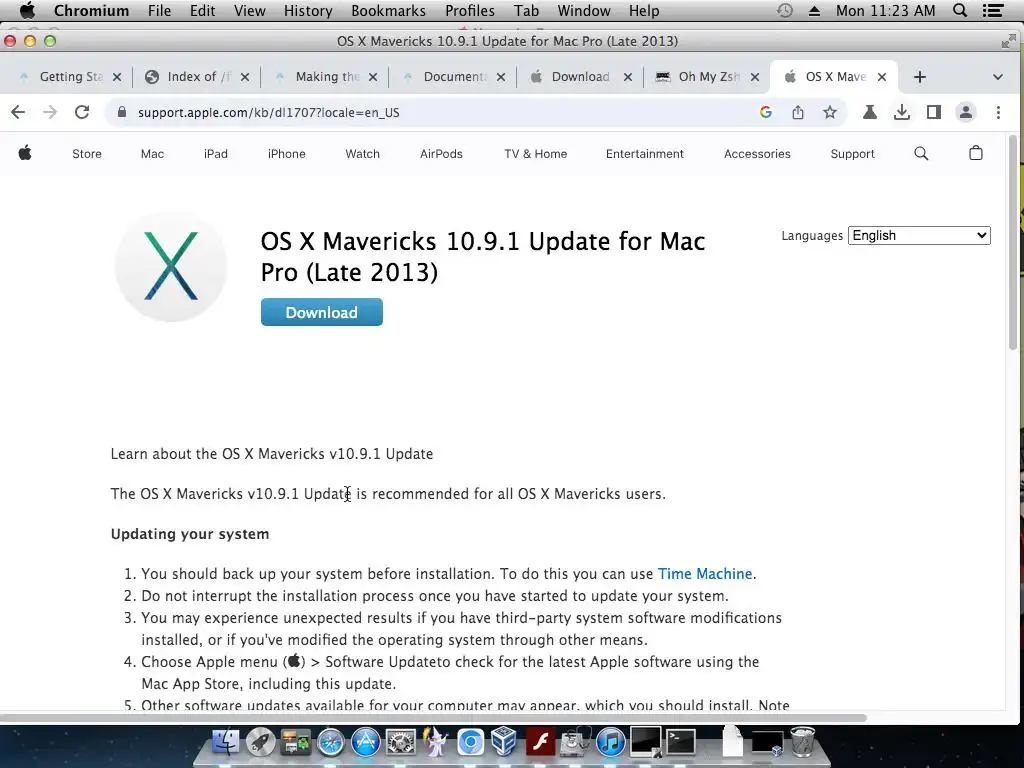Viewport: 1024px width, 768px height.
Task: Open the Bookmarks menu
Action: coord(389,10)
